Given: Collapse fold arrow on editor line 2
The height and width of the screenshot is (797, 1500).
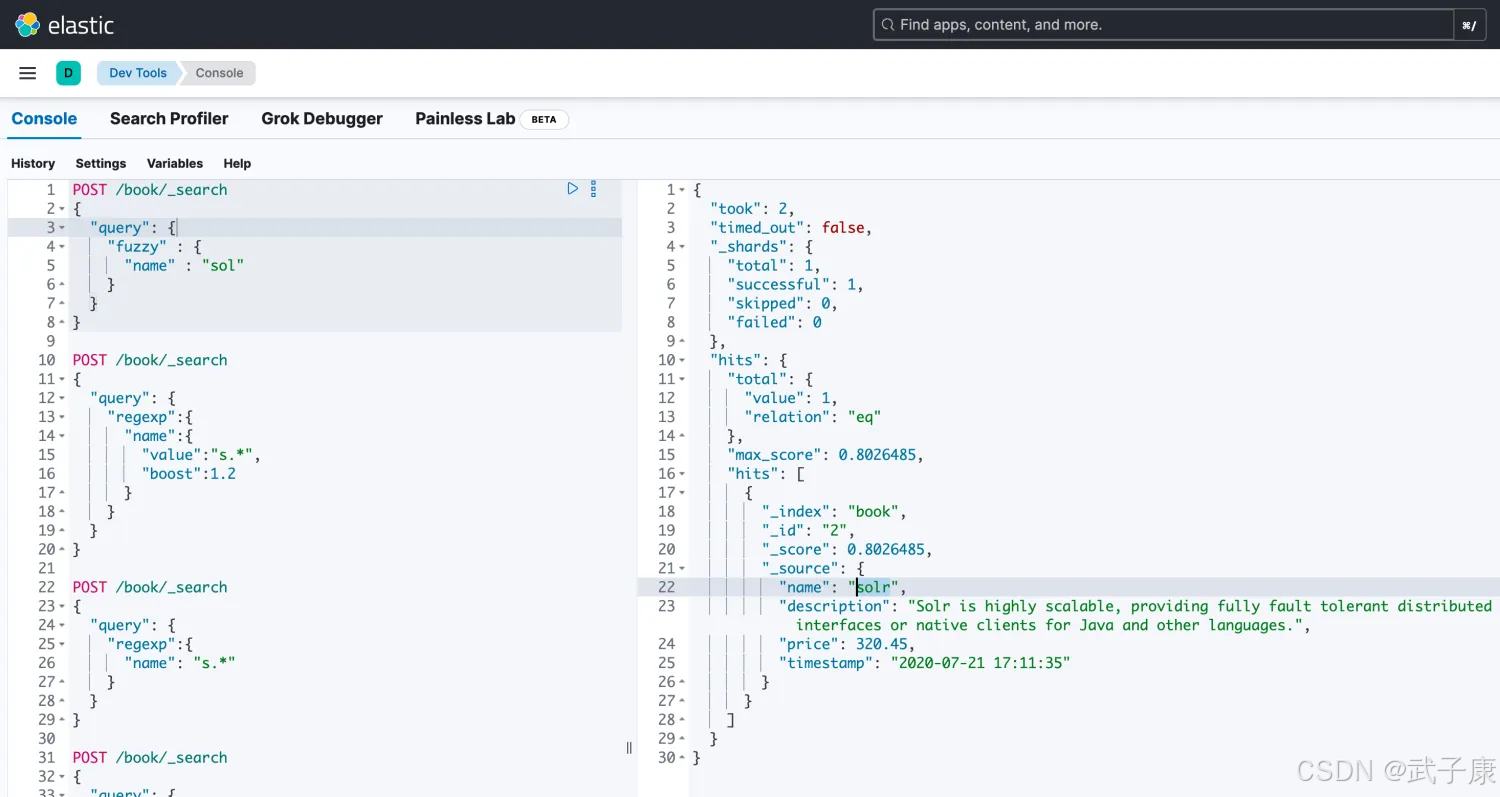Looking at the screenshot, I should pyautogui.click(x=62, y=209).
